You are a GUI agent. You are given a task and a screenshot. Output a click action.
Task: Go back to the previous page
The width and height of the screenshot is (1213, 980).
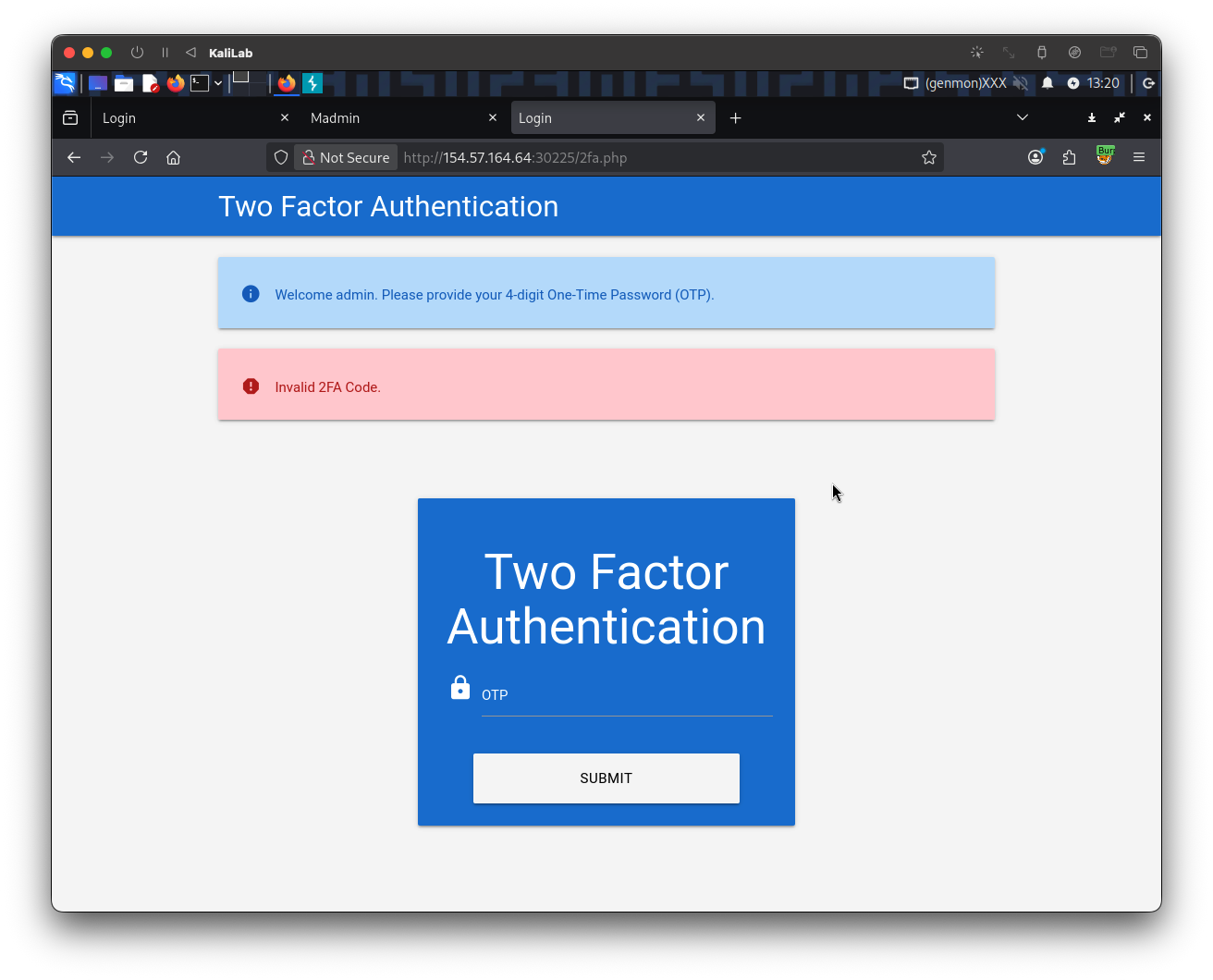[74, 157]
